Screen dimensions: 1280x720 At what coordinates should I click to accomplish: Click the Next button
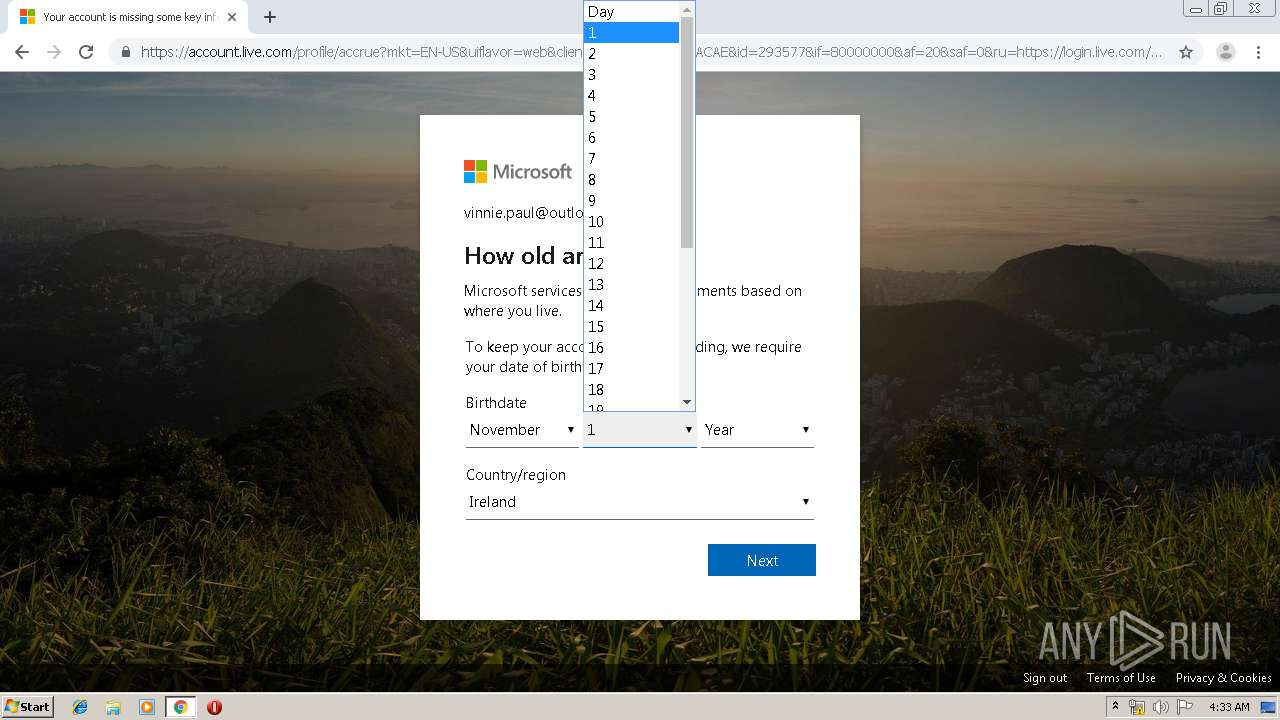click(762, 560)
